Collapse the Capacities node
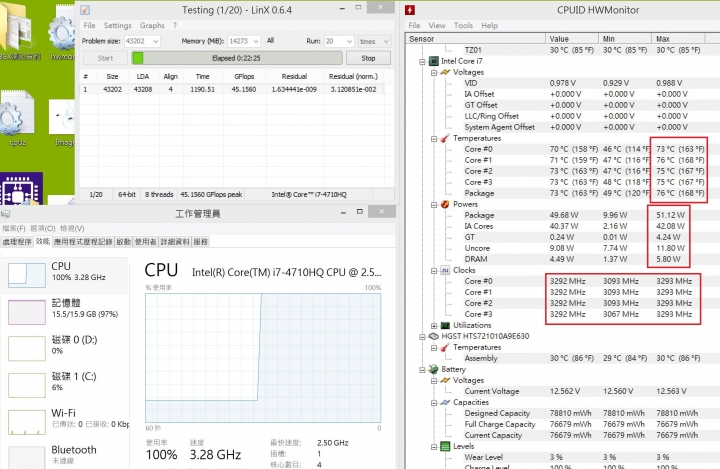The width and height of the screenshot is (720, 469). (434, 403)
